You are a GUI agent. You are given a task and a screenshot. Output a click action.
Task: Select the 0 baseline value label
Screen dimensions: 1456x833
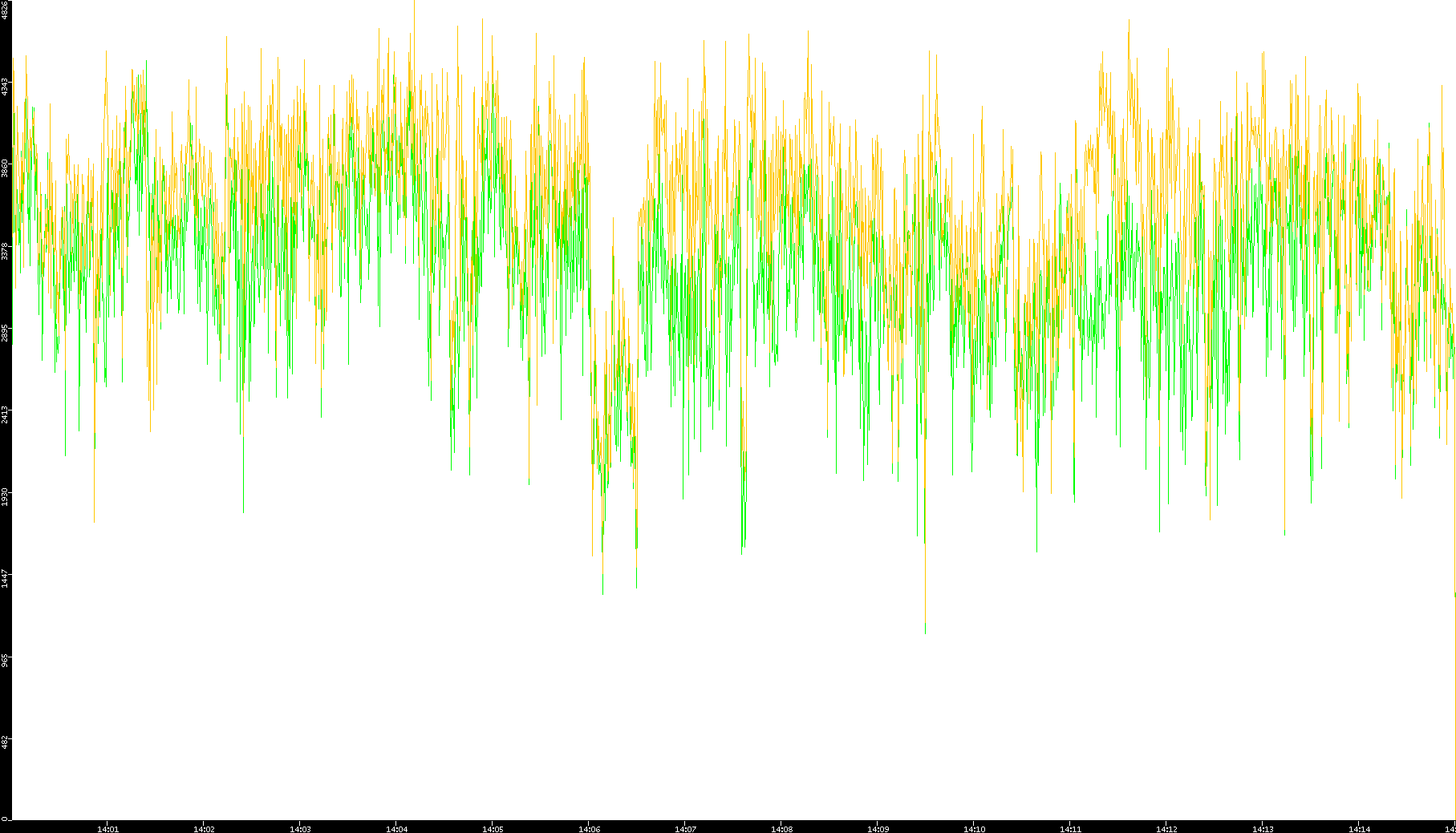coord(5,819)
